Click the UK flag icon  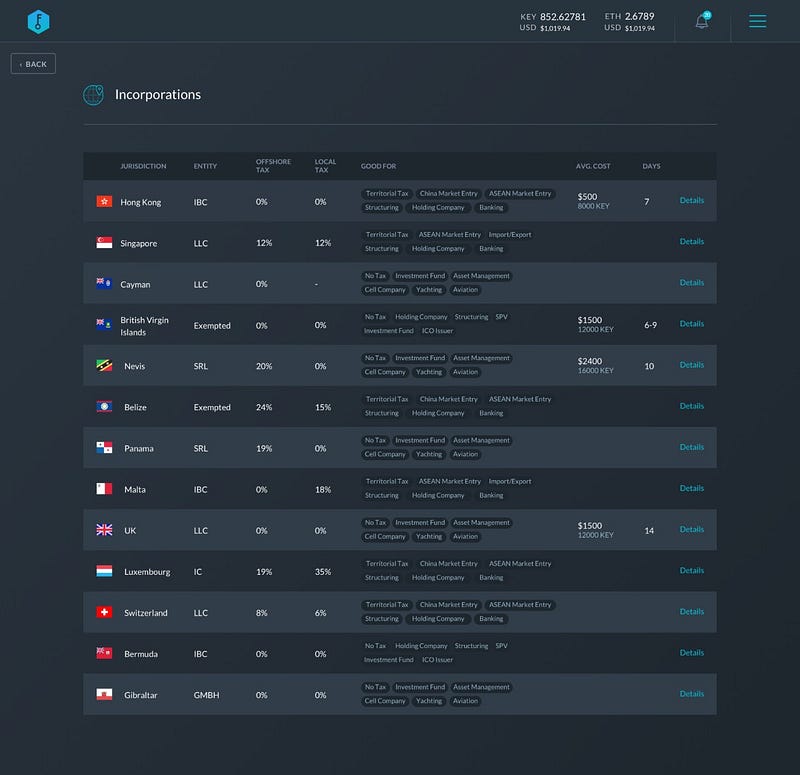(104, 530)
